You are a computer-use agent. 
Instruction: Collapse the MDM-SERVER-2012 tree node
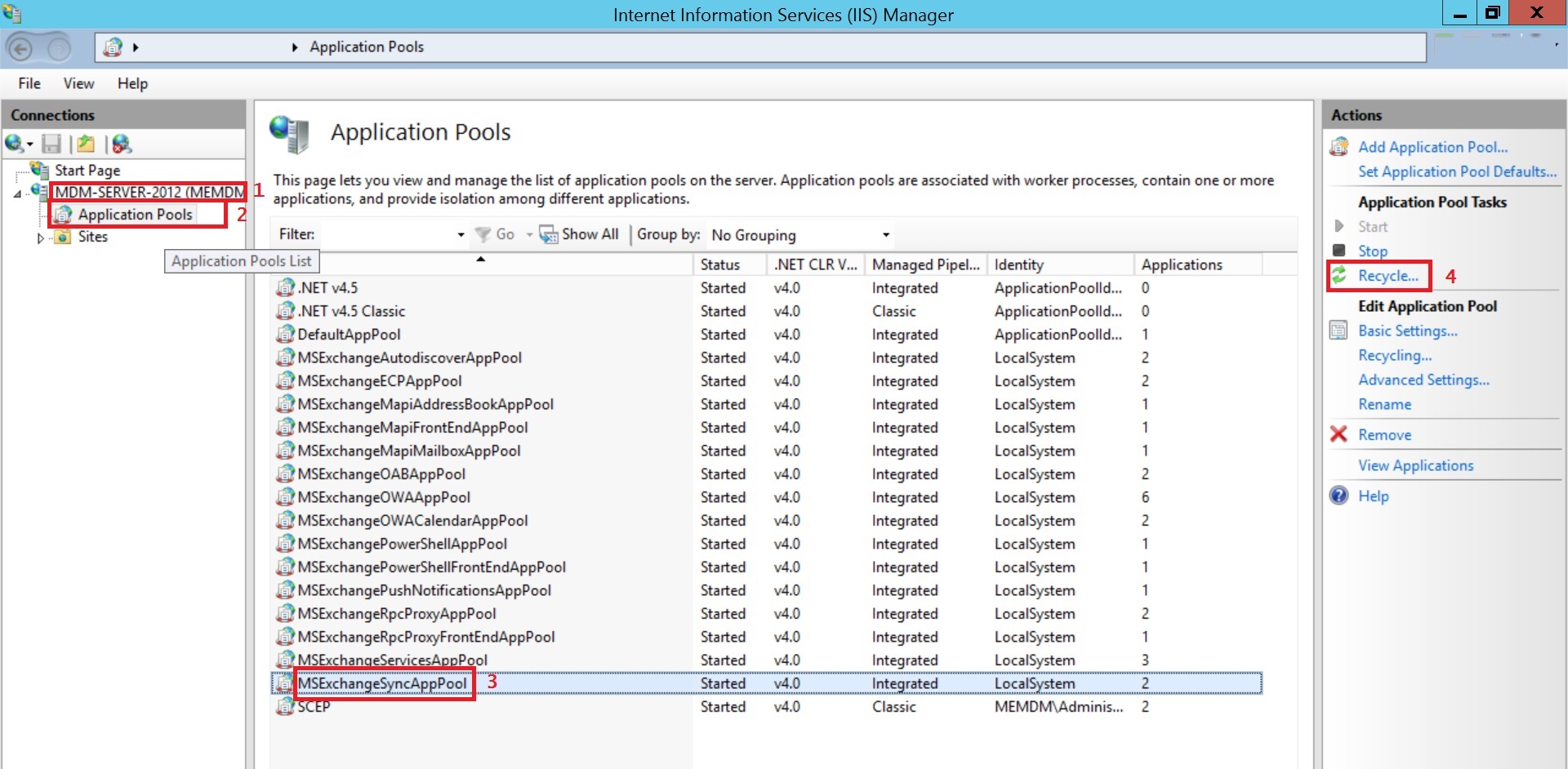point(17,193)
